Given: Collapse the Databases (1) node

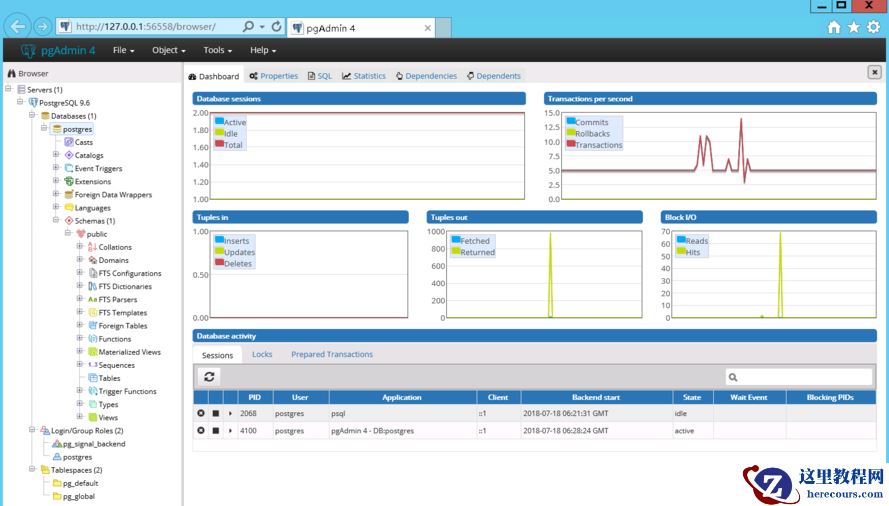Looking at the screenshot, I should click(x=32, y=115).
